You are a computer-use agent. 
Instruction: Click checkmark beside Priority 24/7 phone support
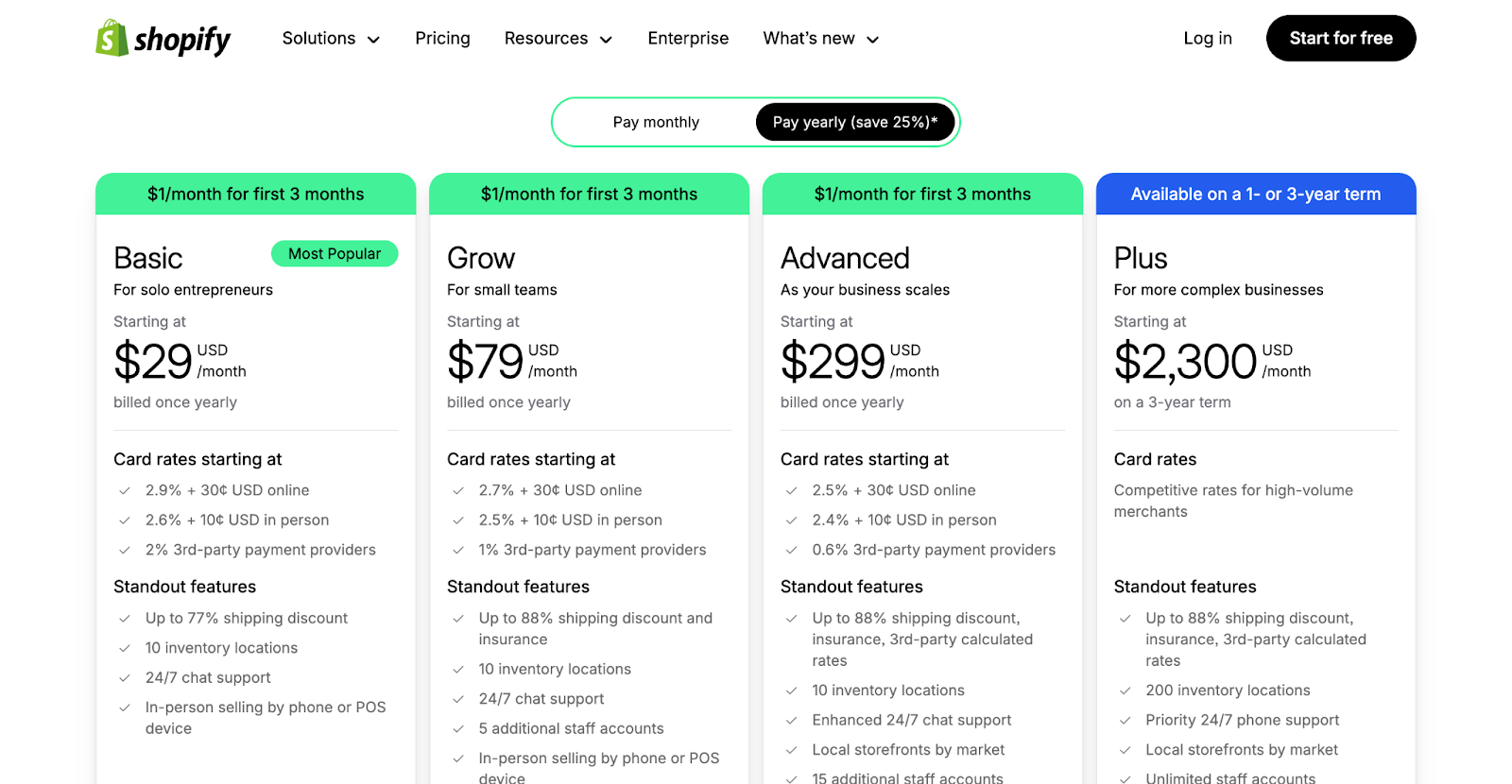pyautogui.click(x=1125, y=721)
